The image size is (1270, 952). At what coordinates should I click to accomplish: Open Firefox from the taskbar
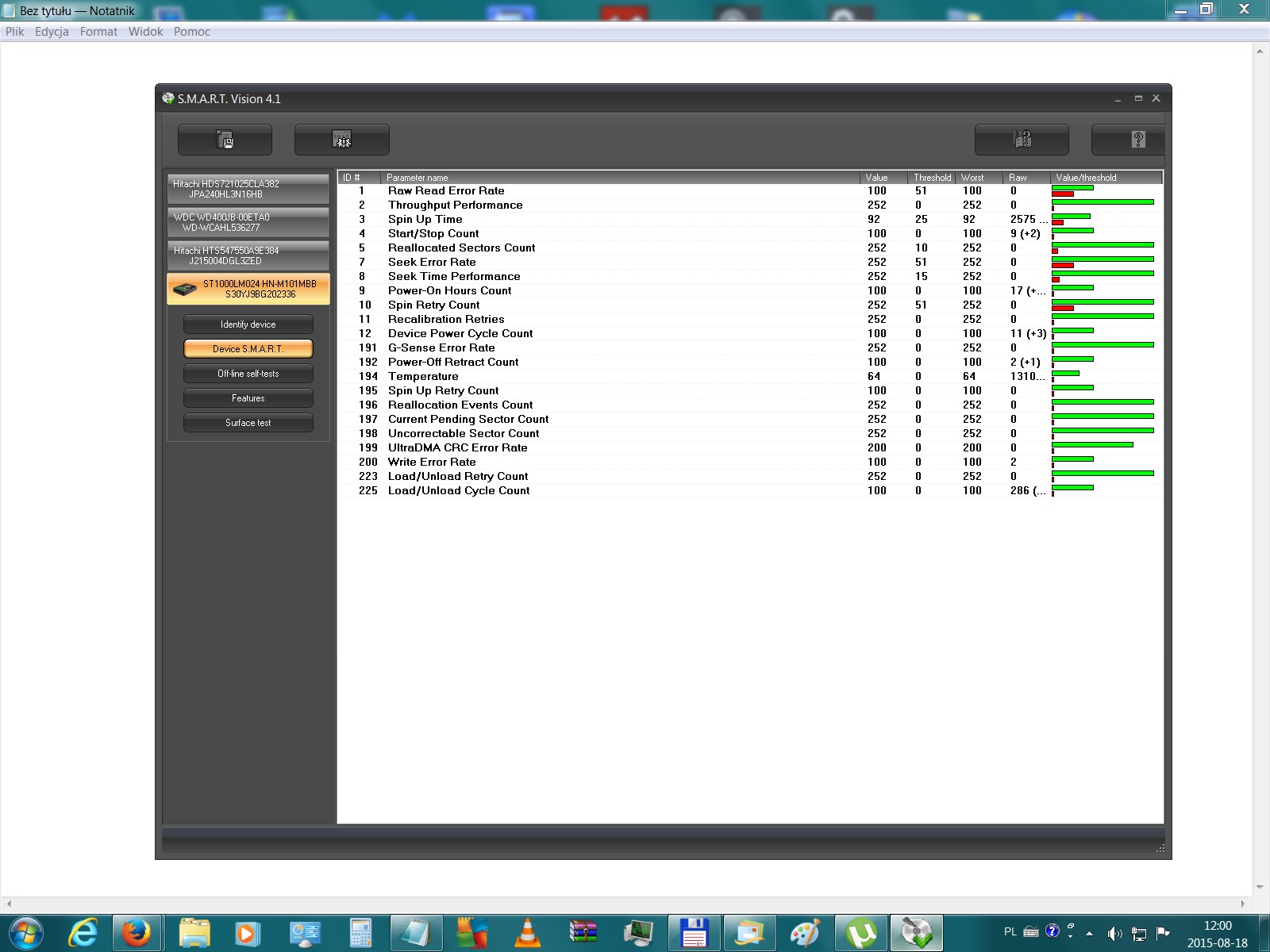[136, 933]
